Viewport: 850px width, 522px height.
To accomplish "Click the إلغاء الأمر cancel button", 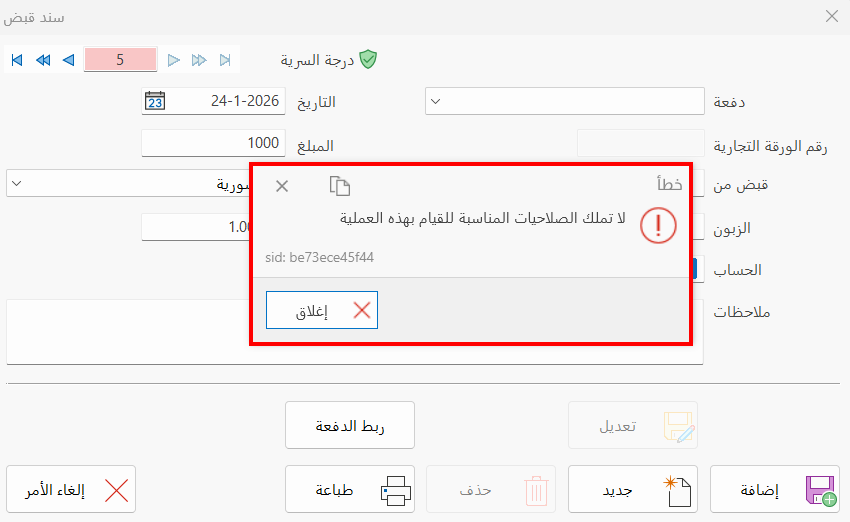I will [x=71, y=489].
